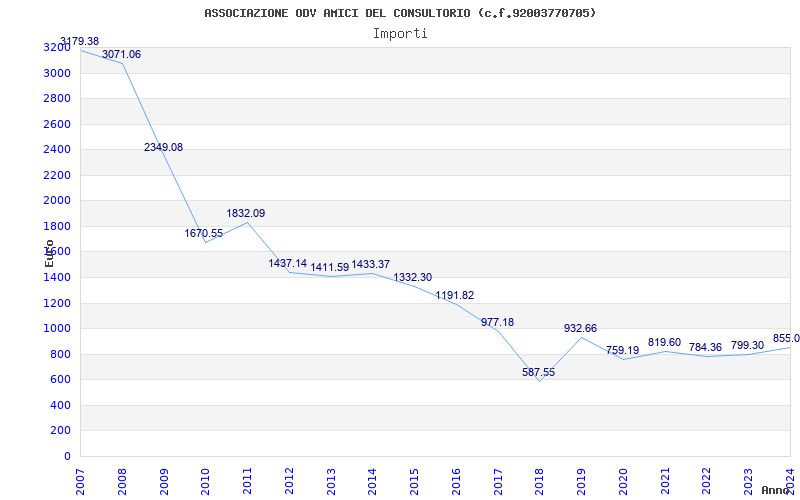Click the y-axis value 2800
Screen dimensions: 800x500
pyautogui.click(x=57, y=98)
